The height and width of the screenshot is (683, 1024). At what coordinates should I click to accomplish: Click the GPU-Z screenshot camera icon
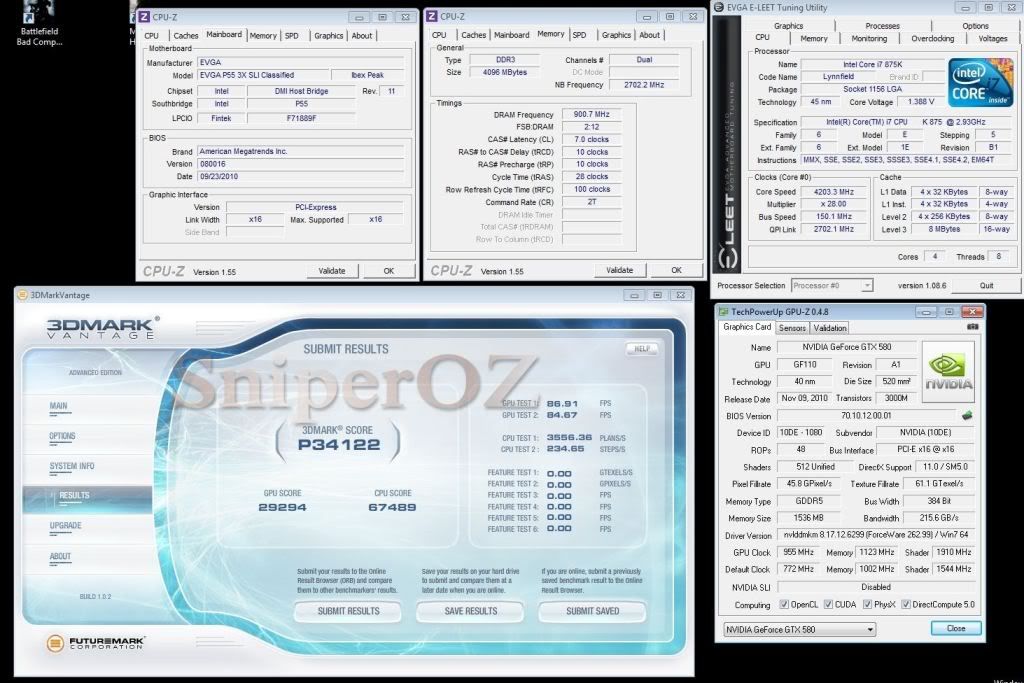tap(972, 327)
